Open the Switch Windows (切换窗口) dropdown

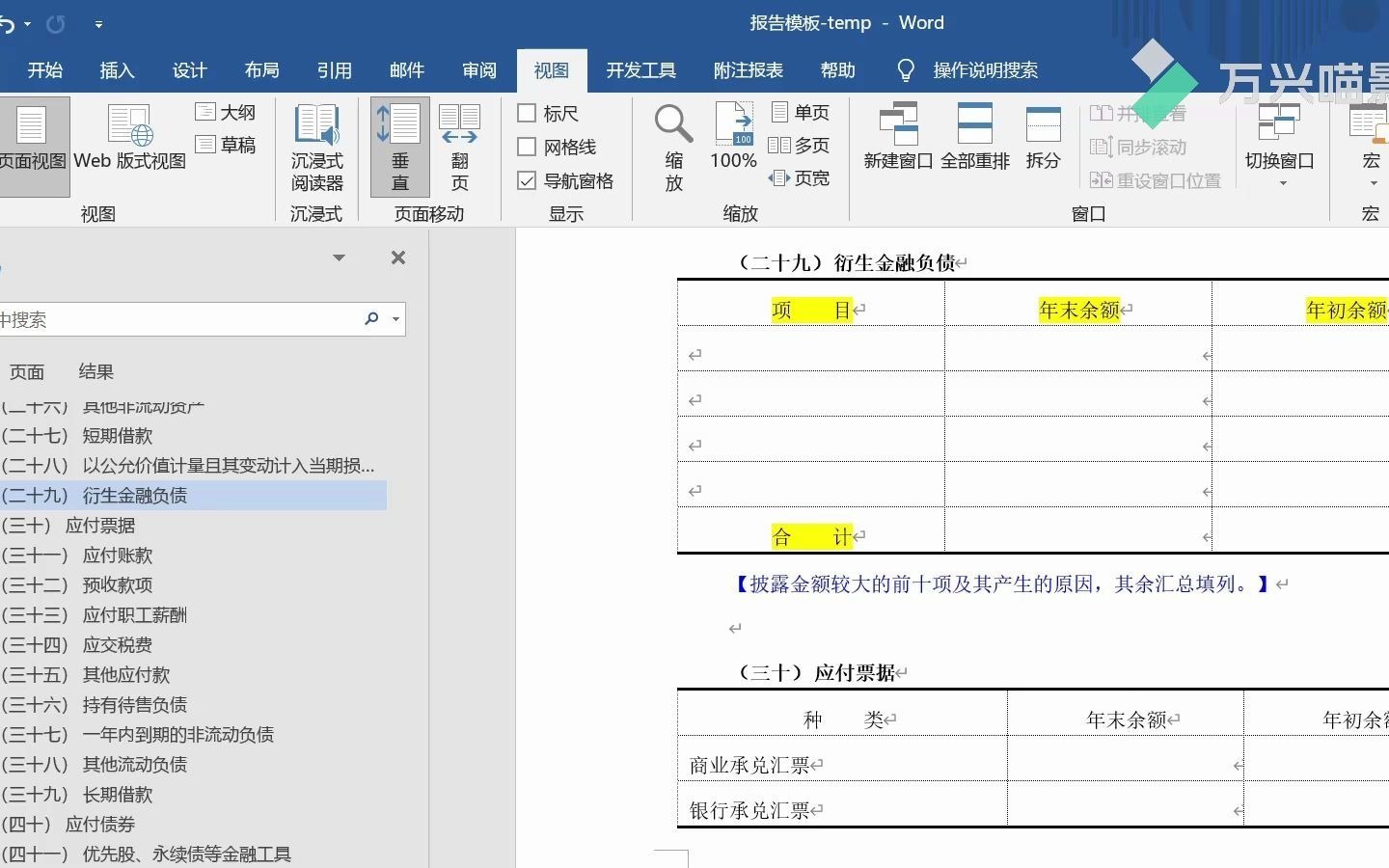(1280, 145)
